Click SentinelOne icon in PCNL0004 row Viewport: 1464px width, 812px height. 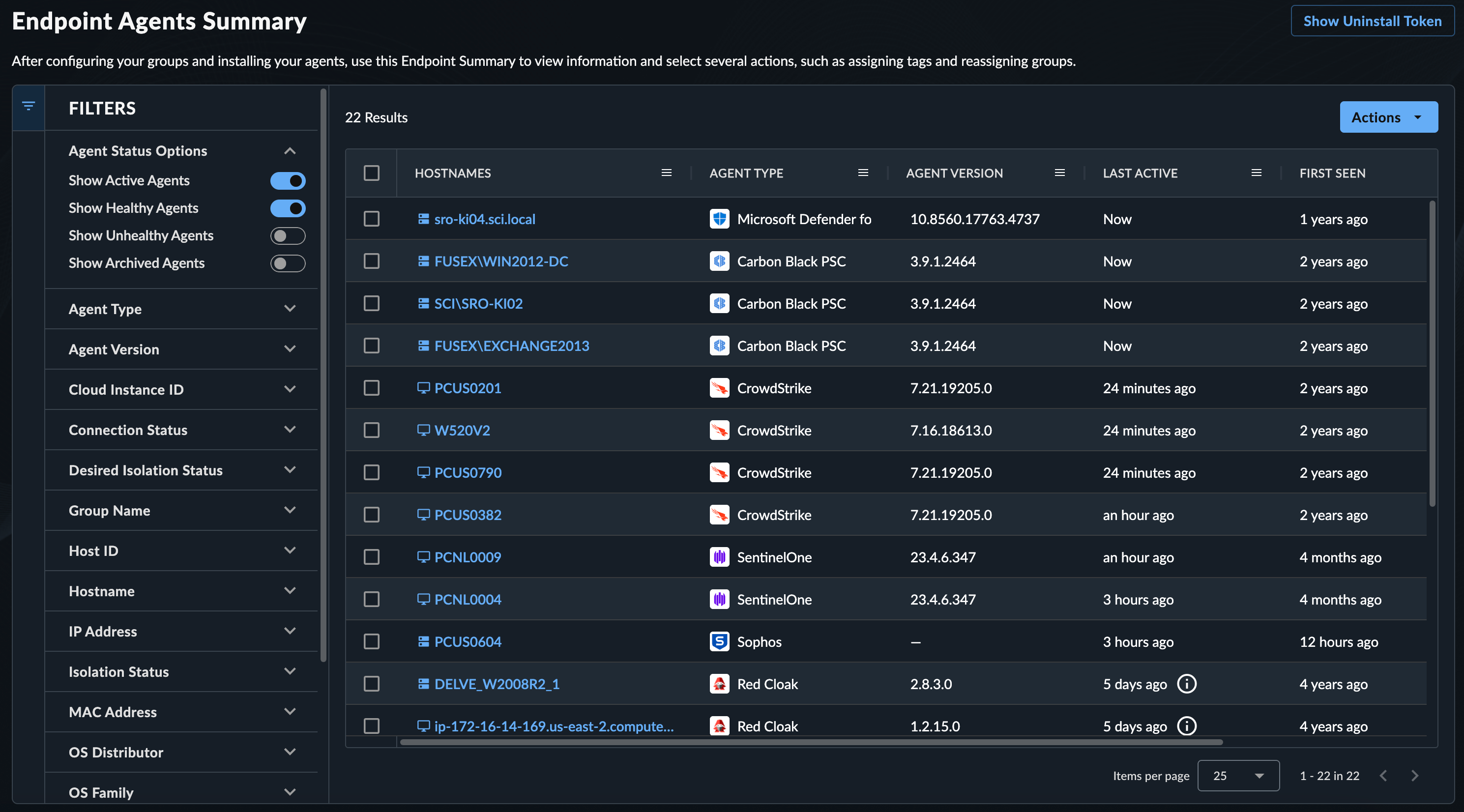tap(720, 599)
